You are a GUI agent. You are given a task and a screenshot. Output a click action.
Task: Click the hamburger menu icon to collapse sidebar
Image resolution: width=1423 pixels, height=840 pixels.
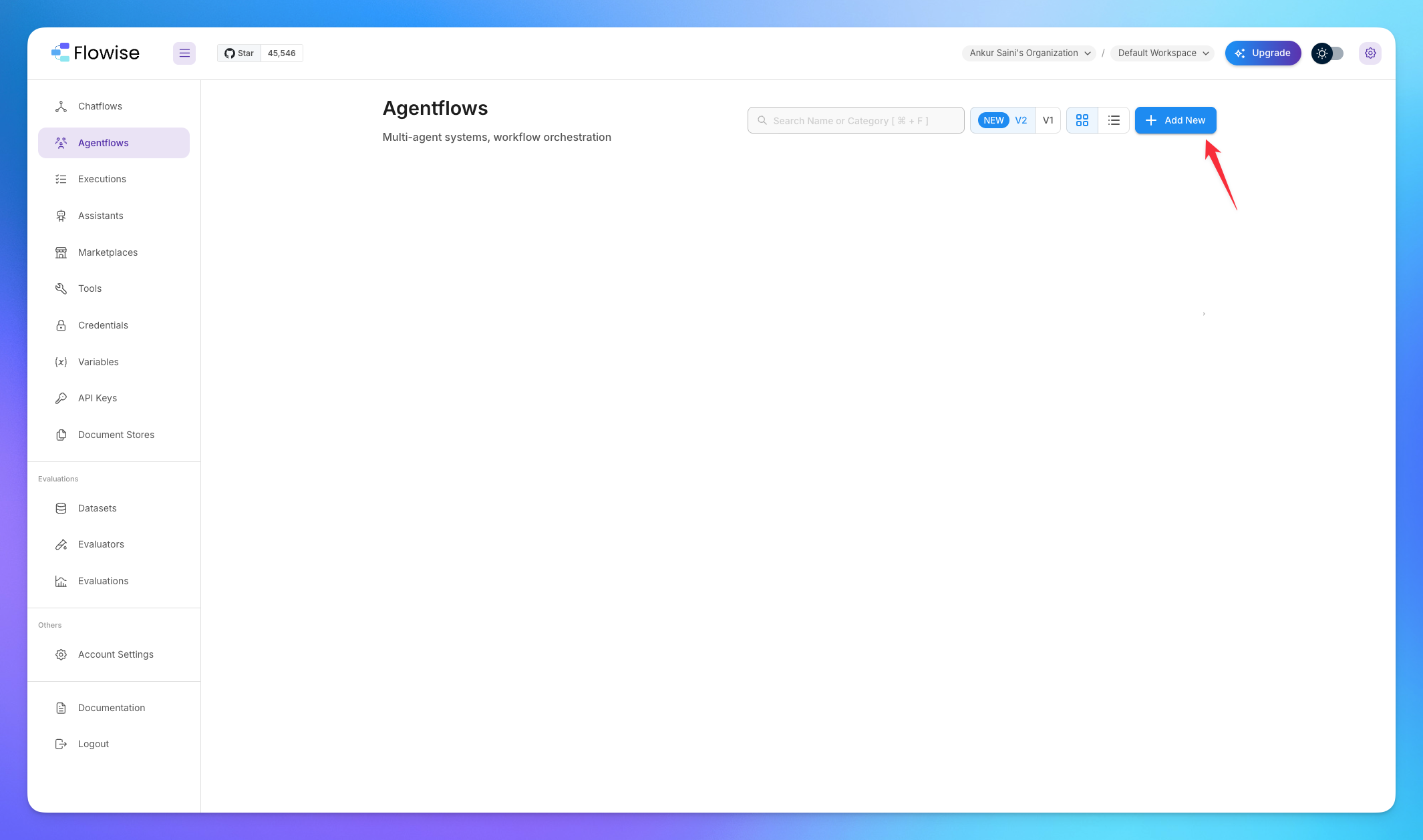point(184,53)
